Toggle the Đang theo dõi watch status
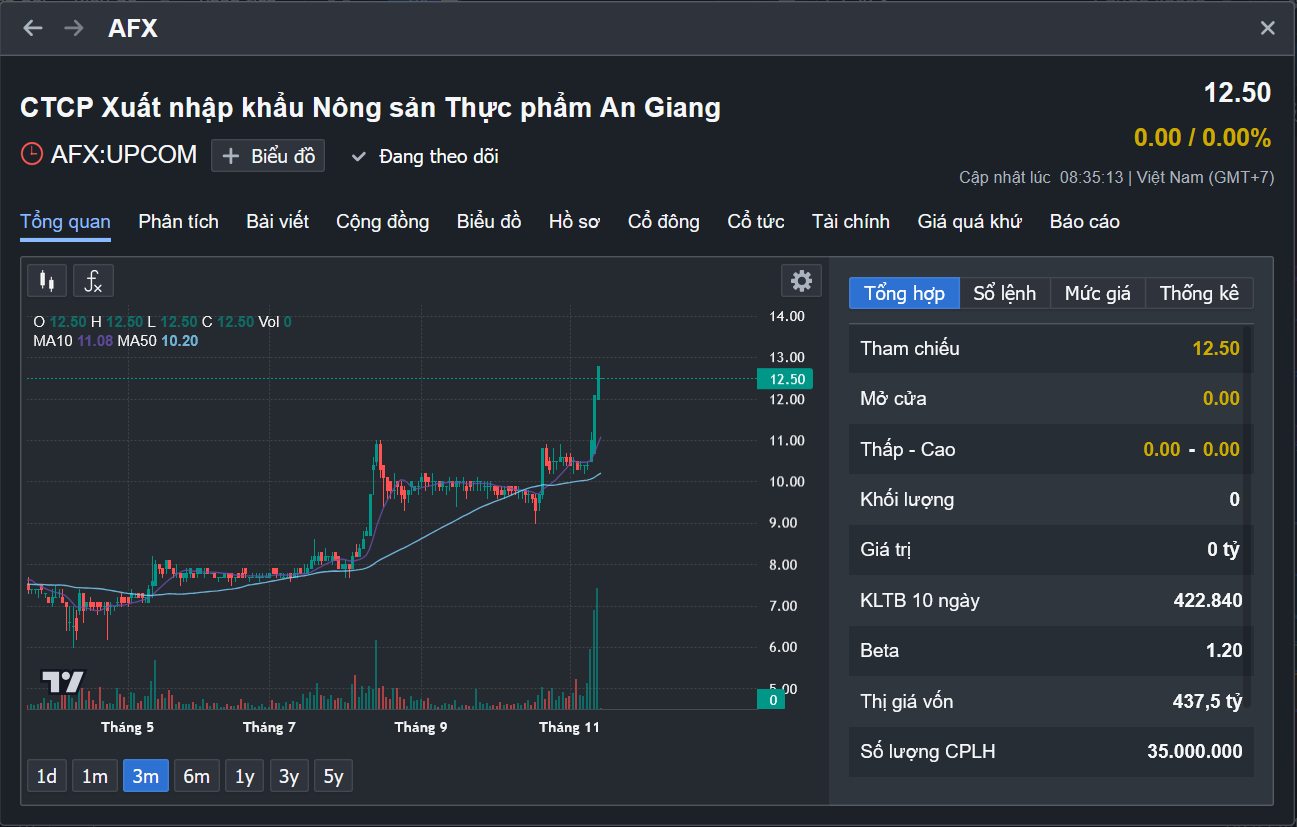This screenshot has width=1297, height=827. [x=425, y=156]
